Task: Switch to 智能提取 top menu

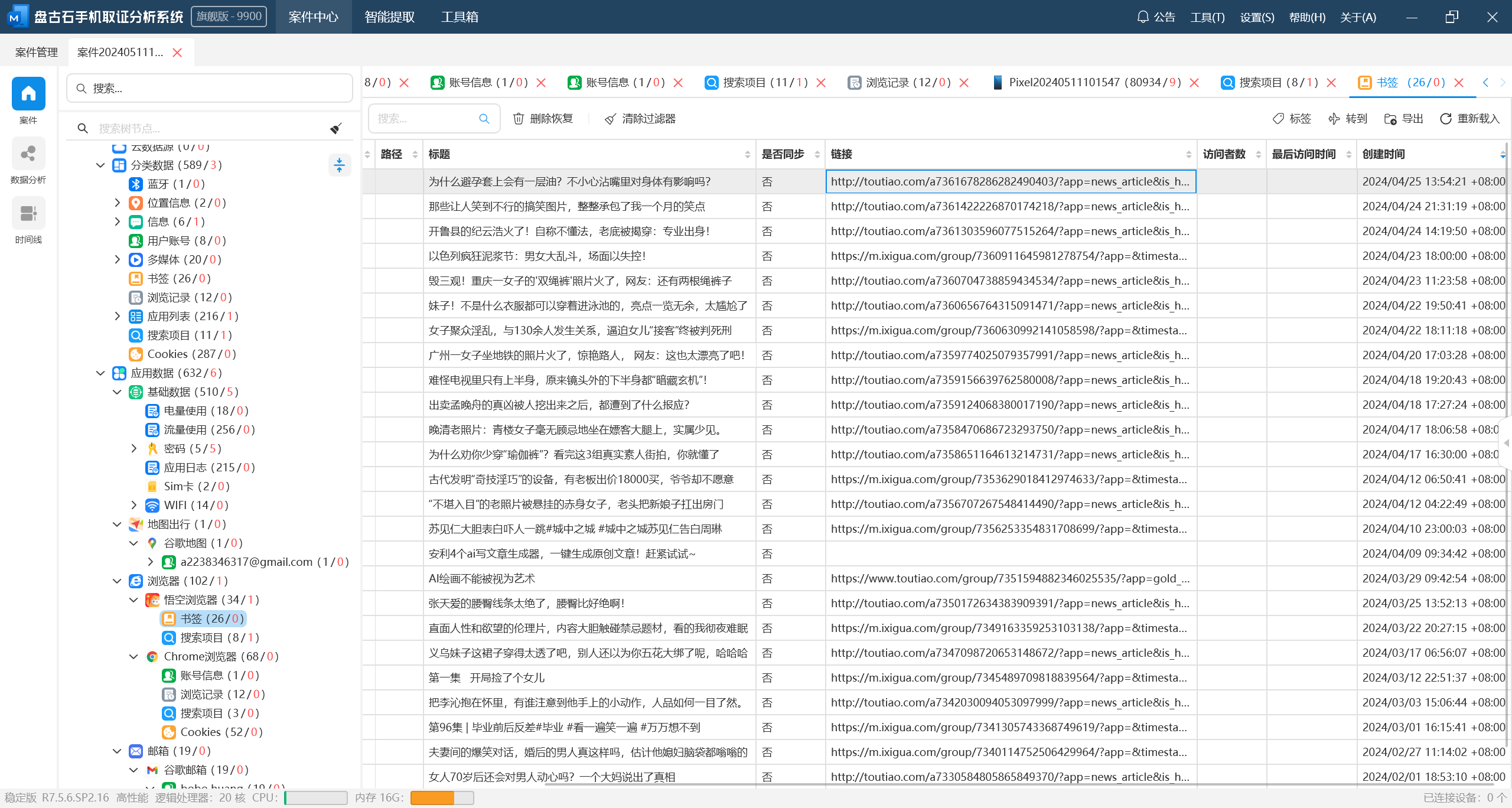Action: click(x=389, y=17)
